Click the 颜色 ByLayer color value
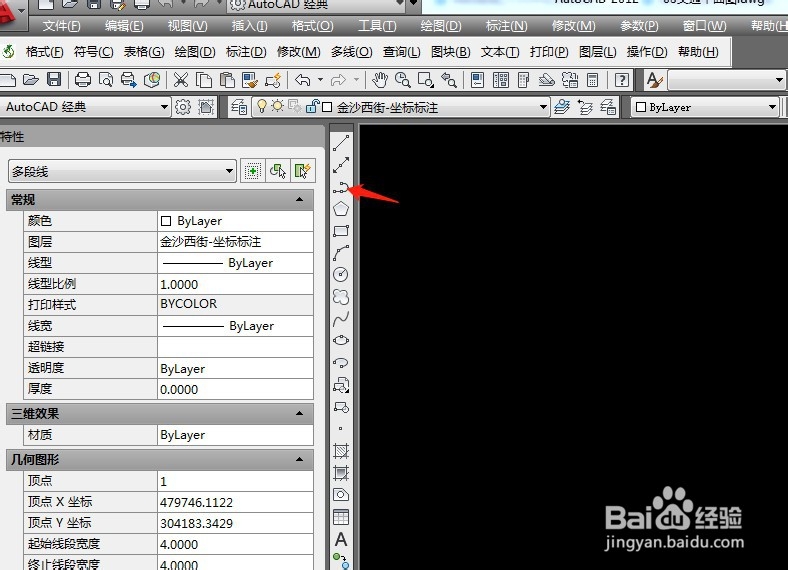The image size is (788, 570). click(235, 221)
